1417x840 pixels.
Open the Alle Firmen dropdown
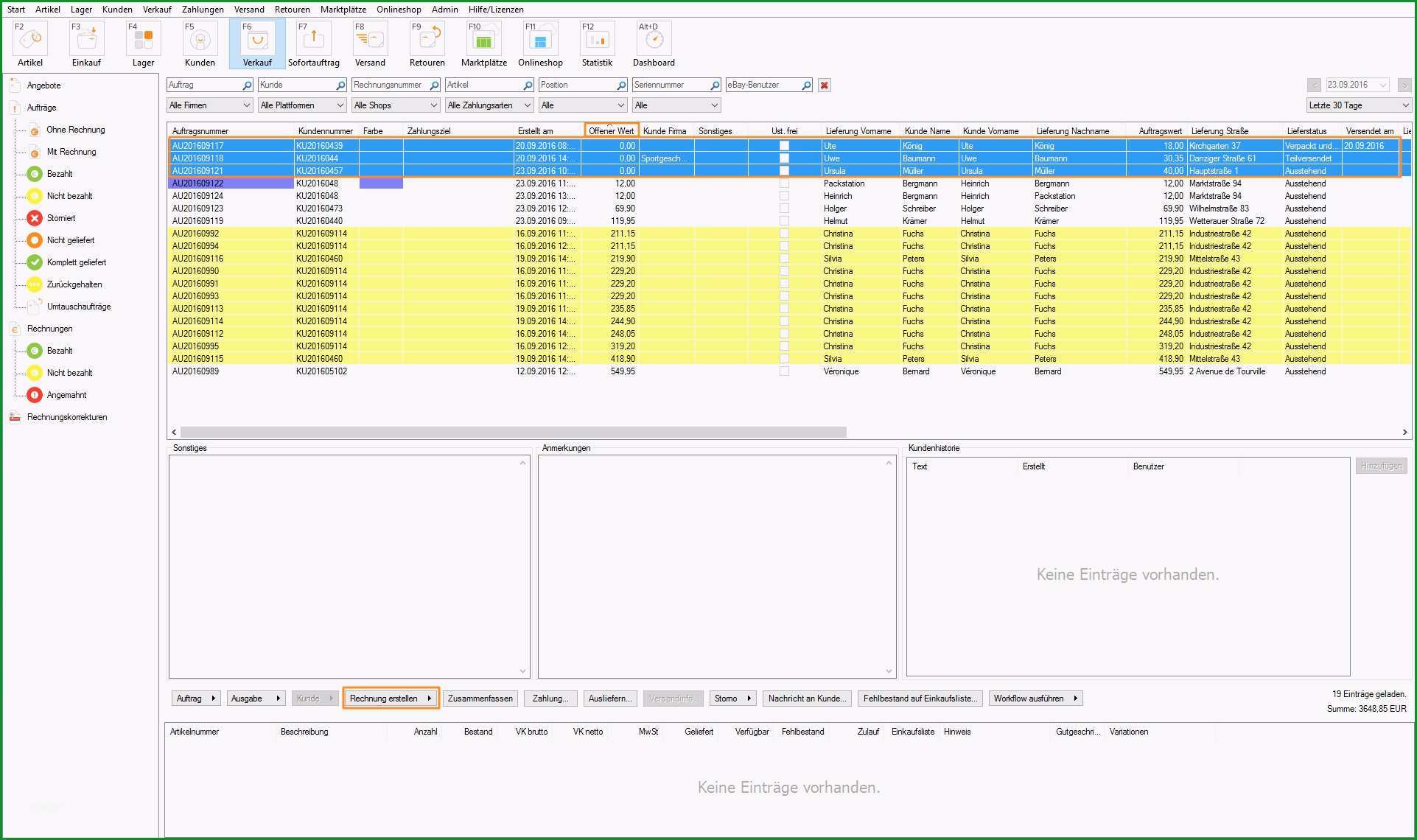tap(210, 105)
